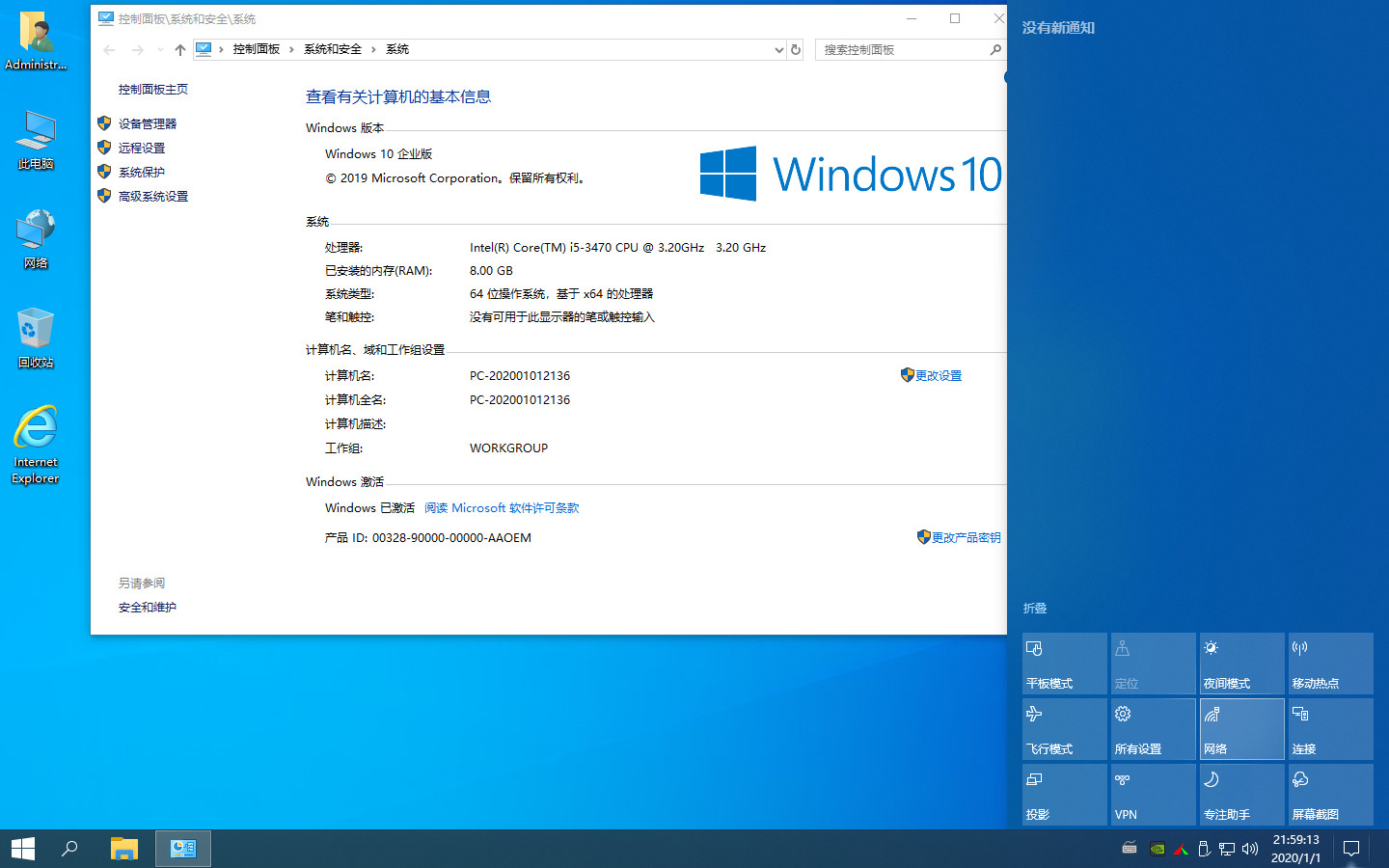Expand chevron after 控制面板 breadcrumb
1389x868 pixels.
click(291, 49)
